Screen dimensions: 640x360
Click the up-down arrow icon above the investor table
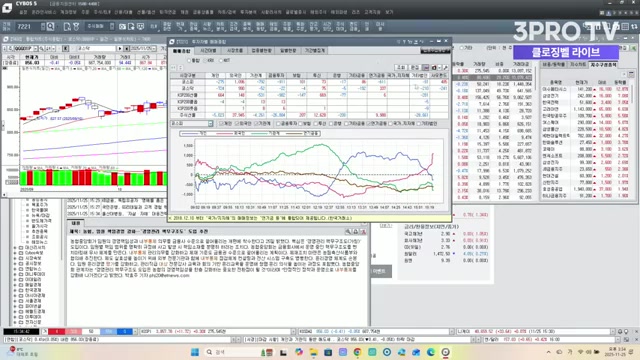(180, 67)
